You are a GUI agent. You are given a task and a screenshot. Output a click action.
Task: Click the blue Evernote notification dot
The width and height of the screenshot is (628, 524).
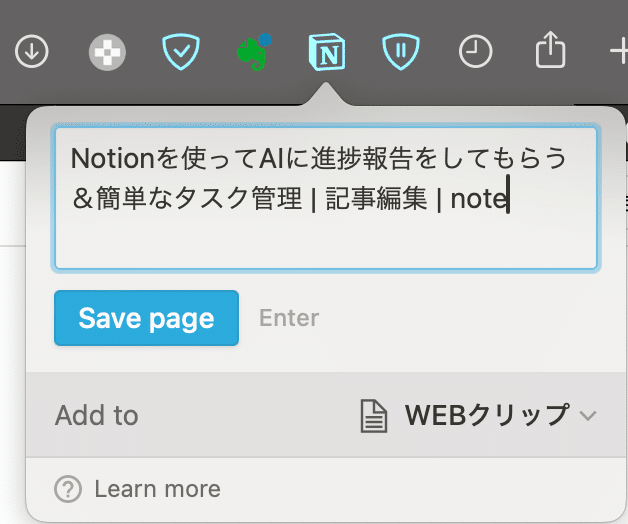click(x=264, y=40)
